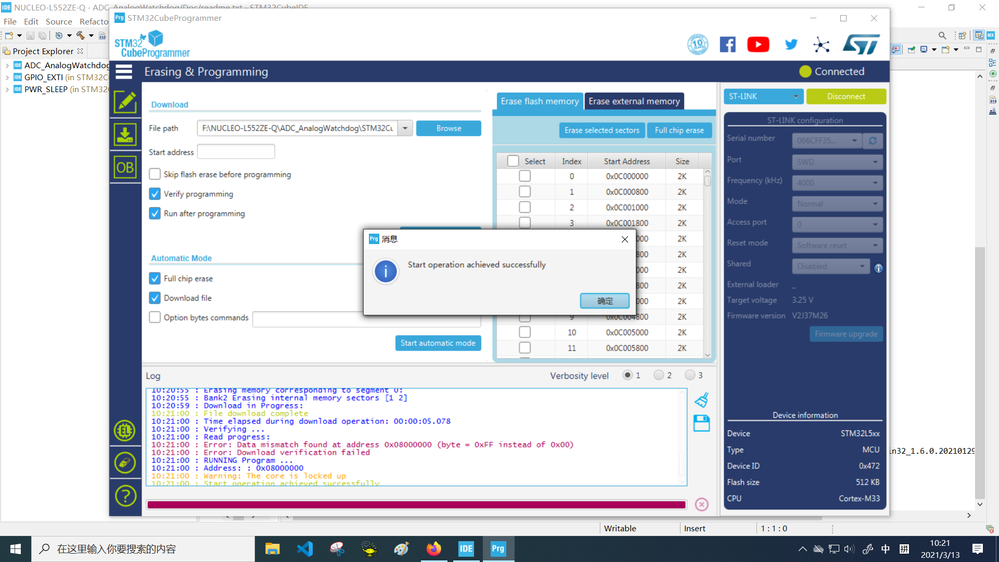The image size is (999, 562).
Task: Click the download progress bar
Action: coord(417,505)
